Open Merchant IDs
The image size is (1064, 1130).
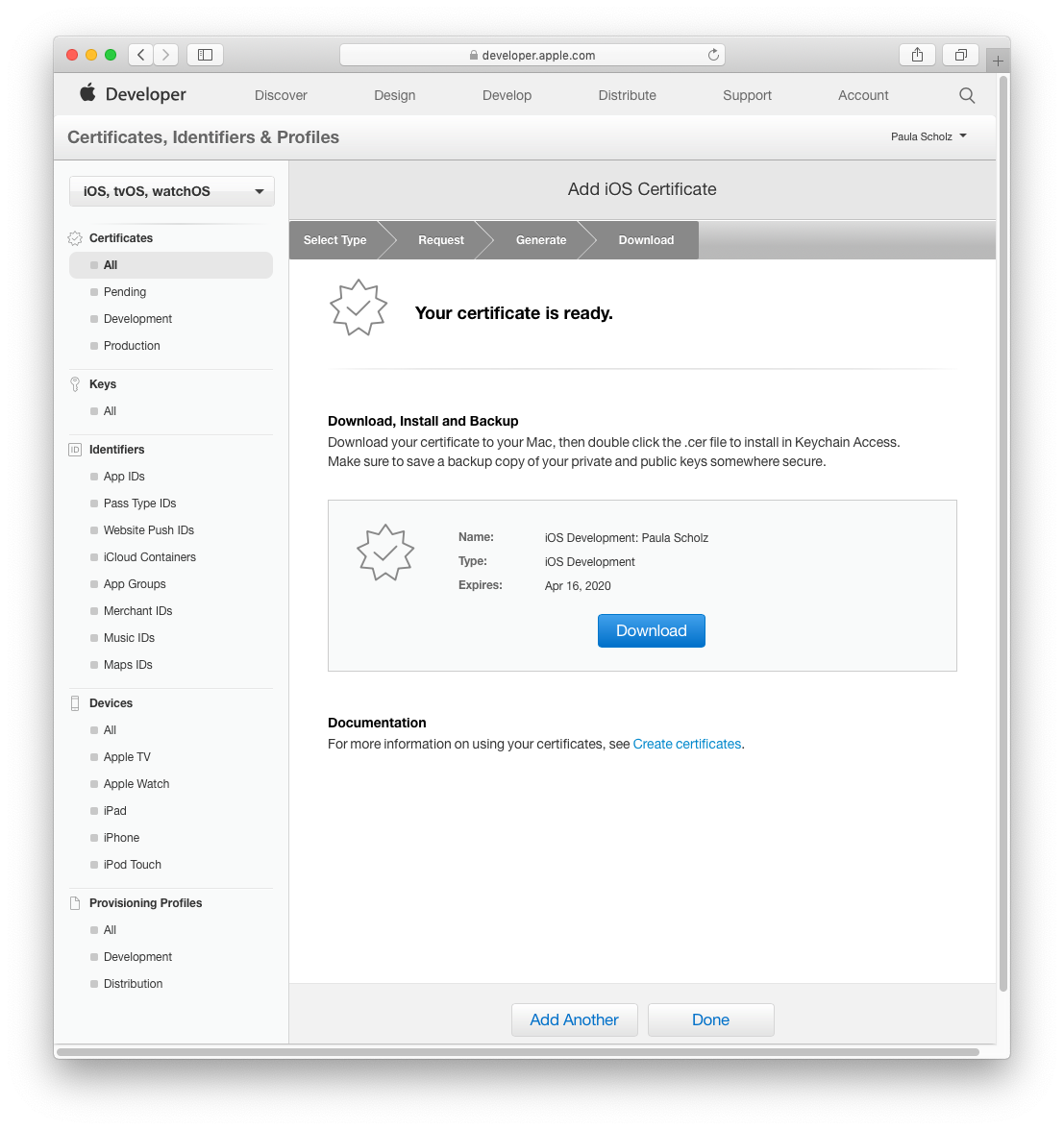click(x=137, y=611)
